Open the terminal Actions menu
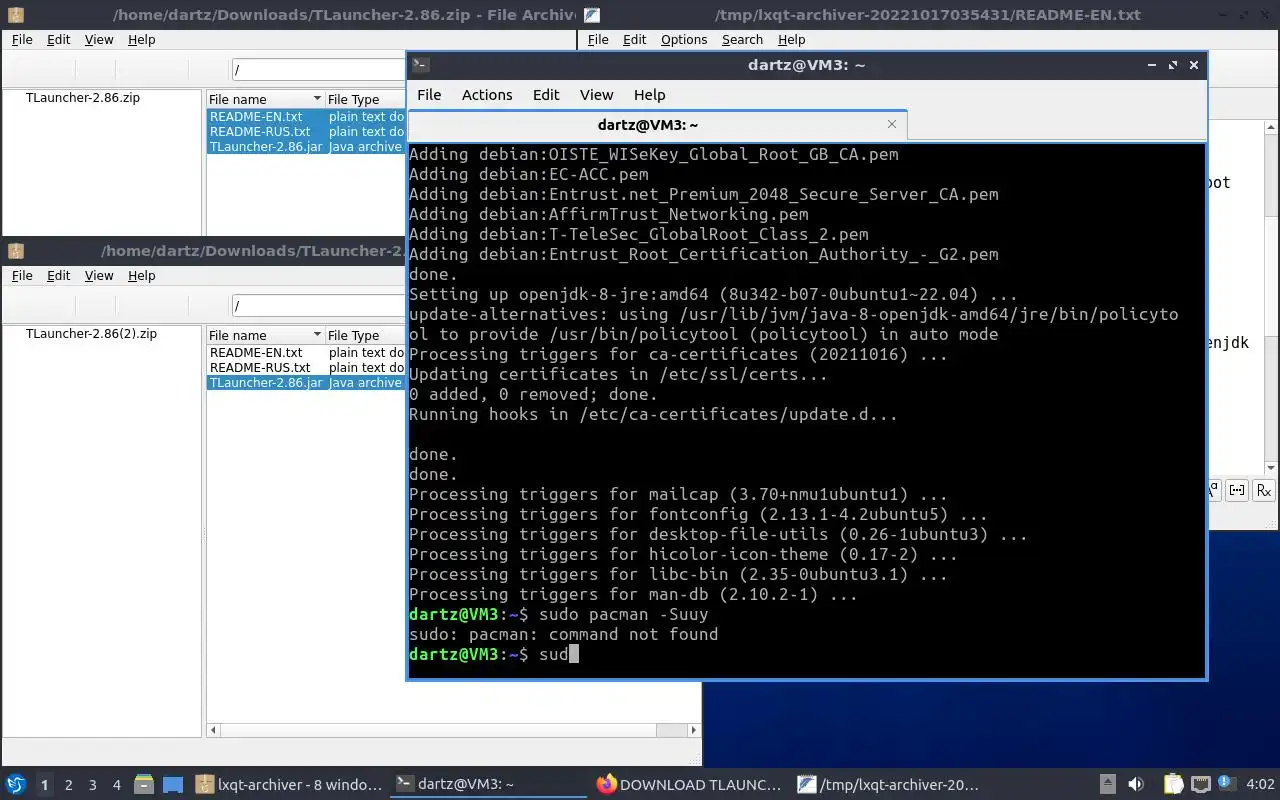The height and width of the screenshot is (800, 1280). (x=487, y=95)
